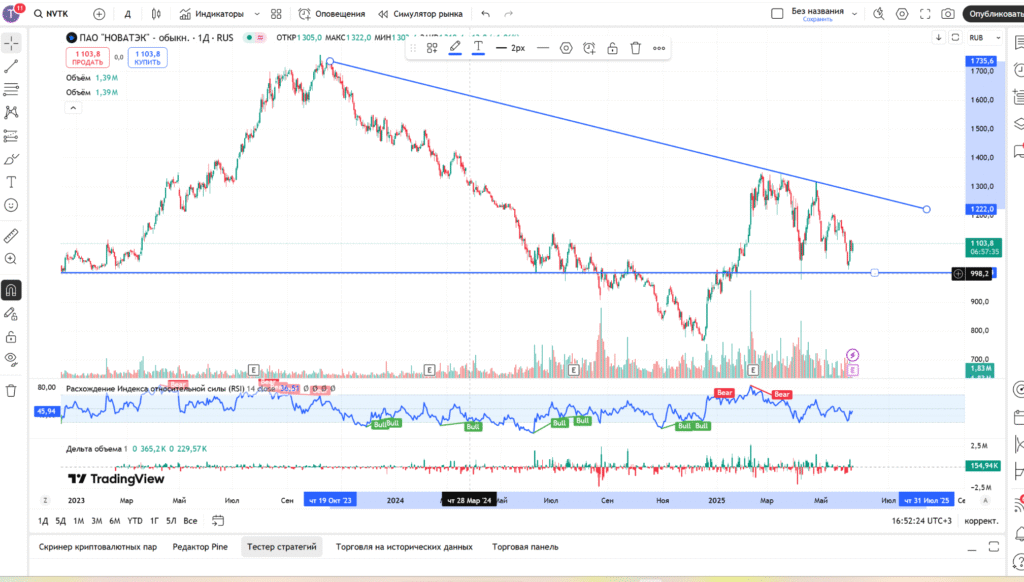Select the Все time range

tap(190, 521)
